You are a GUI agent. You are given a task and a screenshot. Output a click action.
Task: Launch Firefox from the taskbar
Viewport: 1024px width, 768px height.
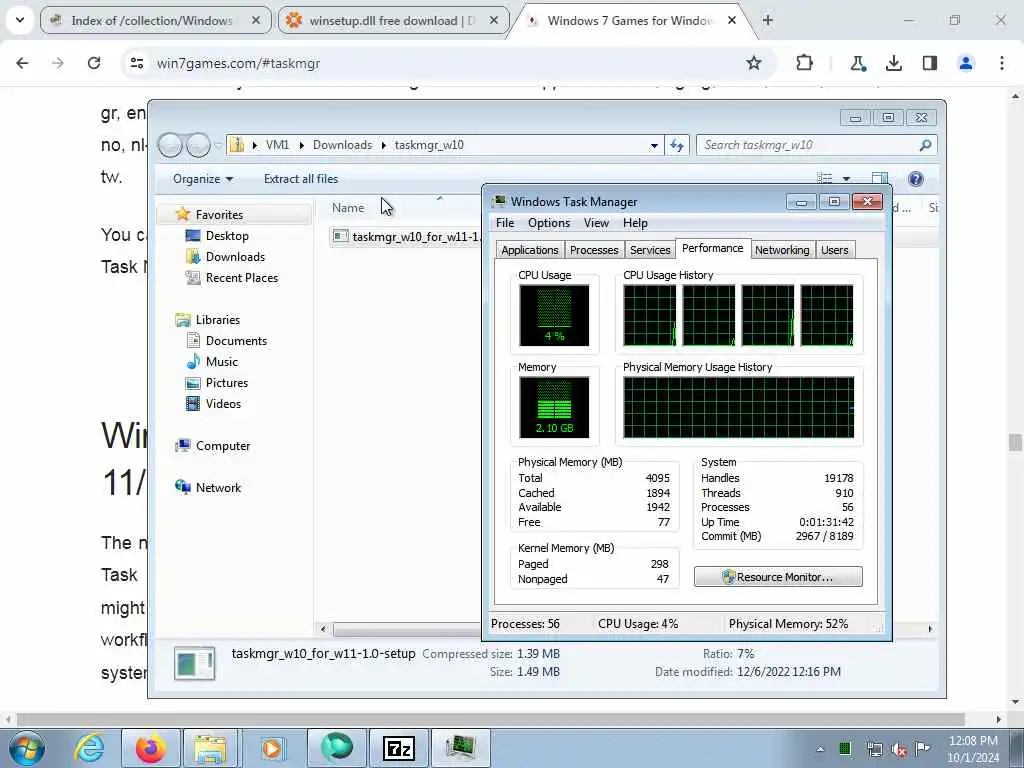coord(150,748)
